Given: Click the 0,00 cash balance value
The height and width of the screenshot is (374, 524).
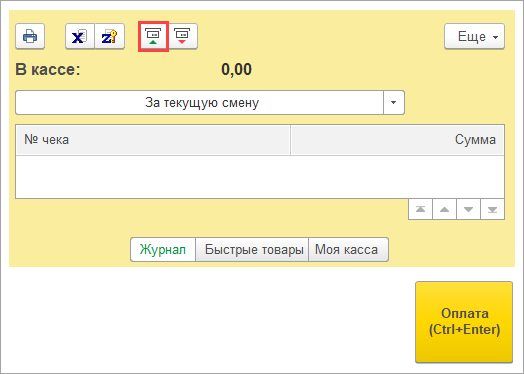Looking at the screenshot, I should click(x=237, y=70).
